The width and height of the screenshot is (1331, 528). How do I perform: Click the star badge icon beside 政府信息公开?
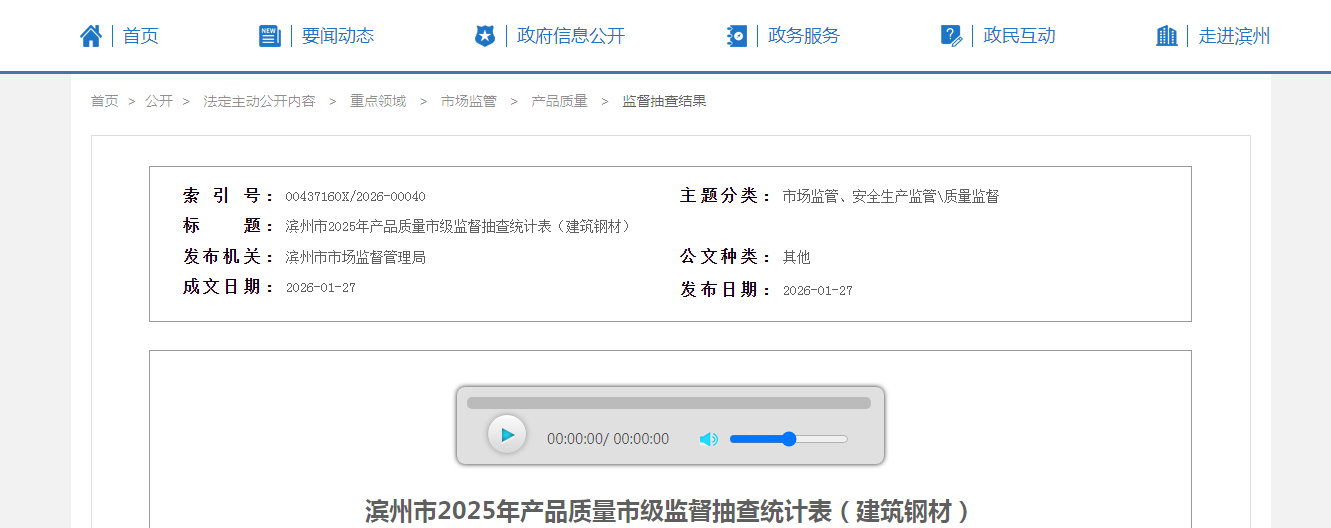(485, 36)
